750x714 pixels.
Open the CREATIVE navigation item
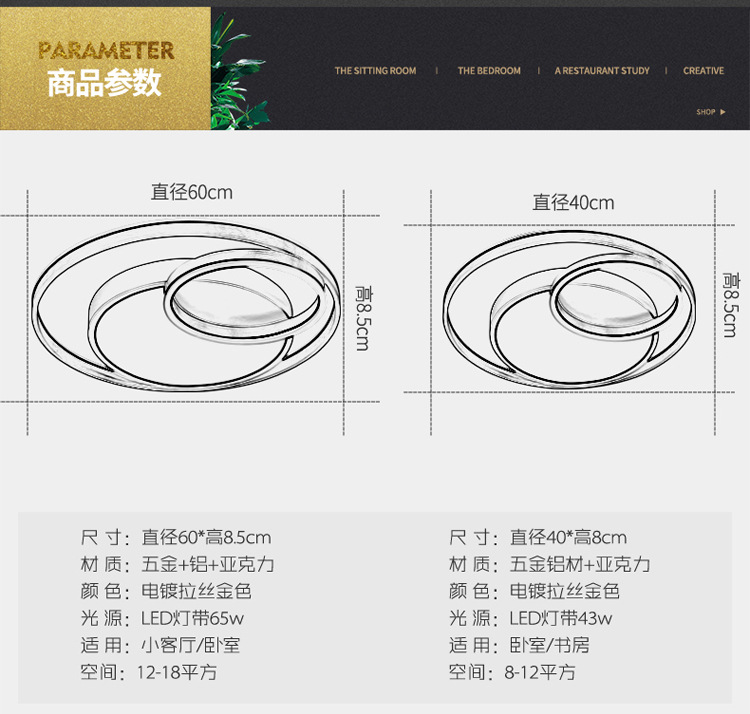click(703, 71)
